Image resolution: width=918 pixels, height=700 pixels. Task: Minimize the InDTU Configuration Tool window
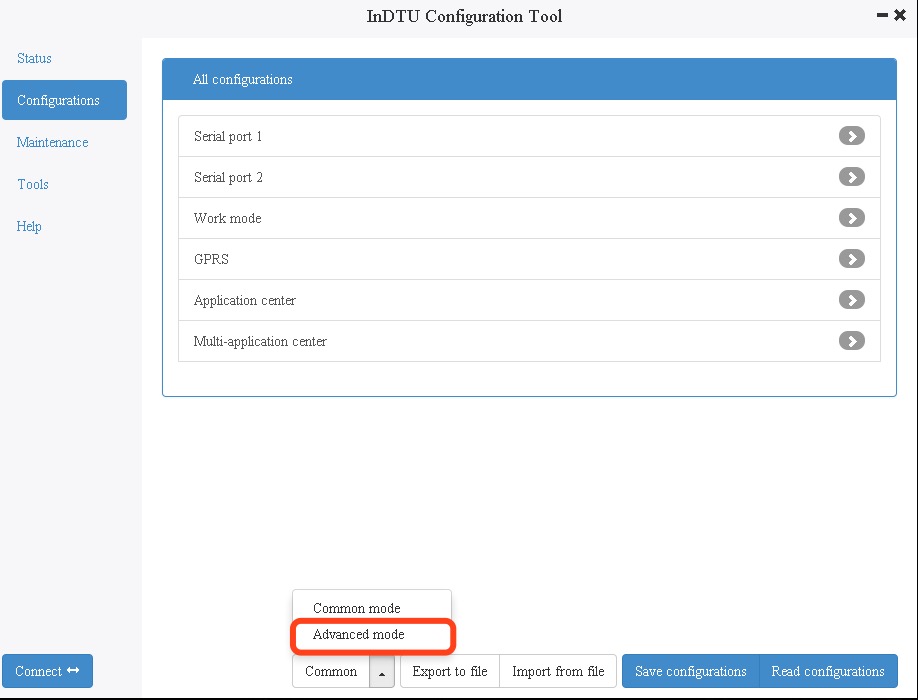coord(881,16)
